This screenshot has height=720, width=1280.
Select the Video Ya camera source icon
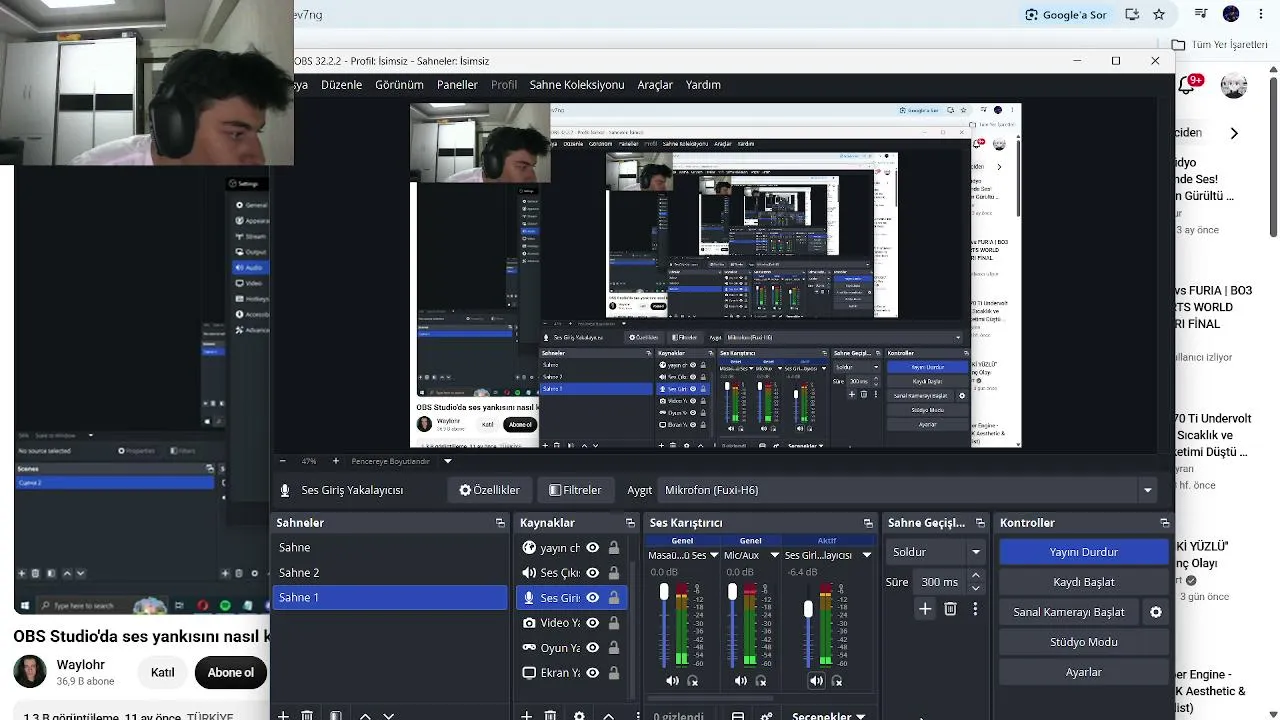(x=529, y=623)
